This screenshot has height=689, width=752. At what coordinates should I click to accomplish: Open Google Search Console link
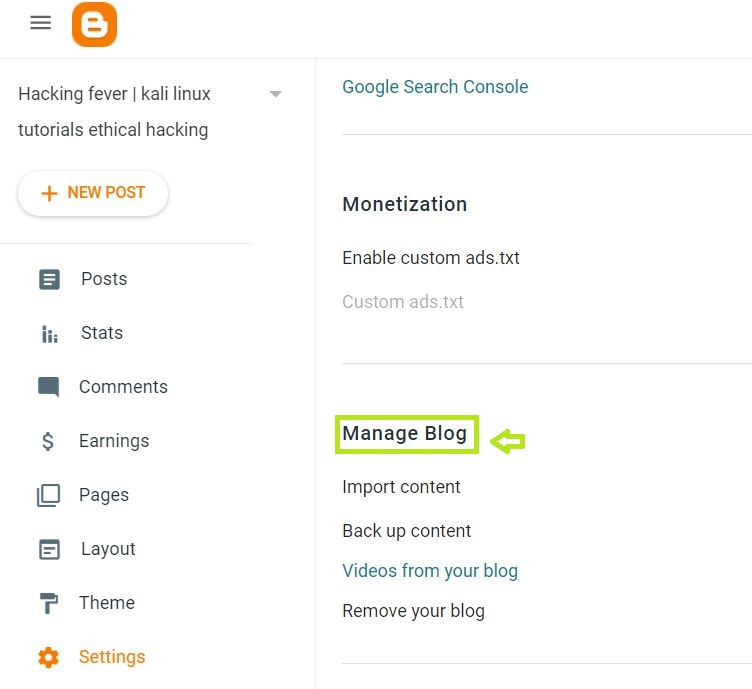coord(435,87)
